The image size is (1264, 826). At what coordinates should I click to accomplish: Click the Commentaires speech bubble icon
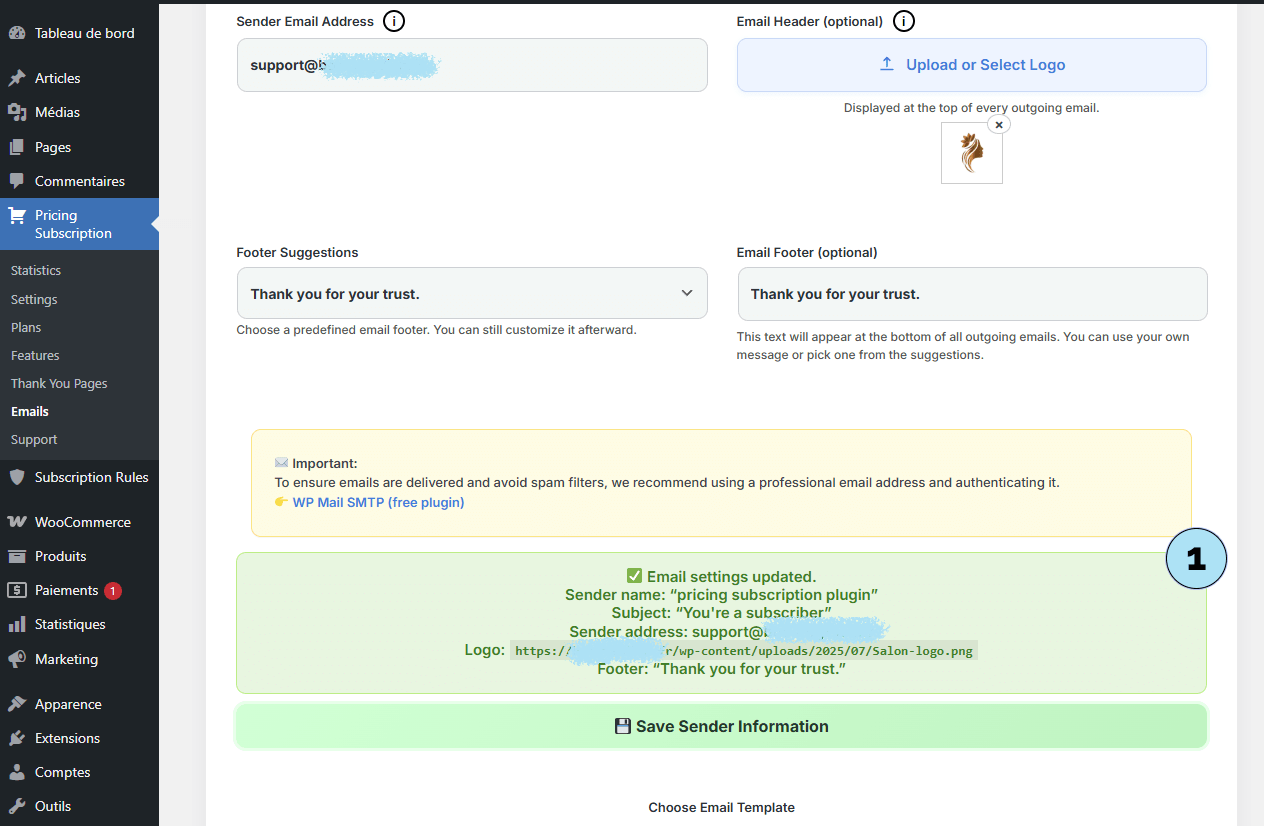point(17,181)
